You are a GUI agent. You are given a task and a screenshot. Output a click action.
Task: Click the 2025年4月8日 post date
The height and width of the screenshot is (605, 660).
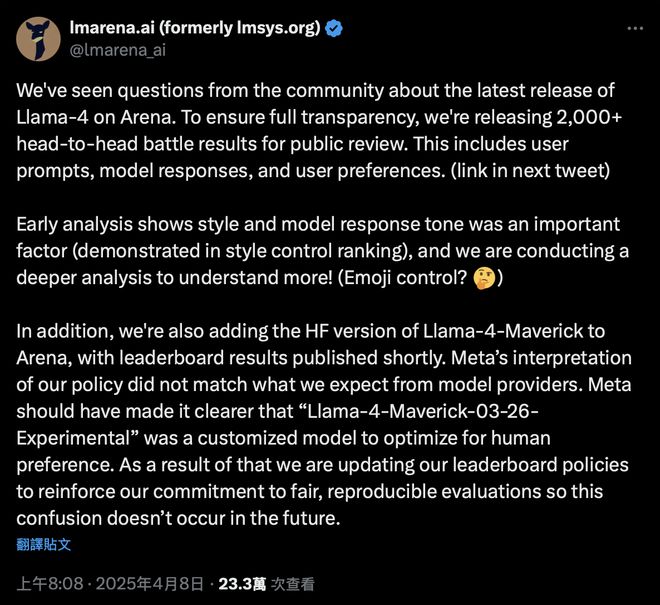(x=153, y=584)
